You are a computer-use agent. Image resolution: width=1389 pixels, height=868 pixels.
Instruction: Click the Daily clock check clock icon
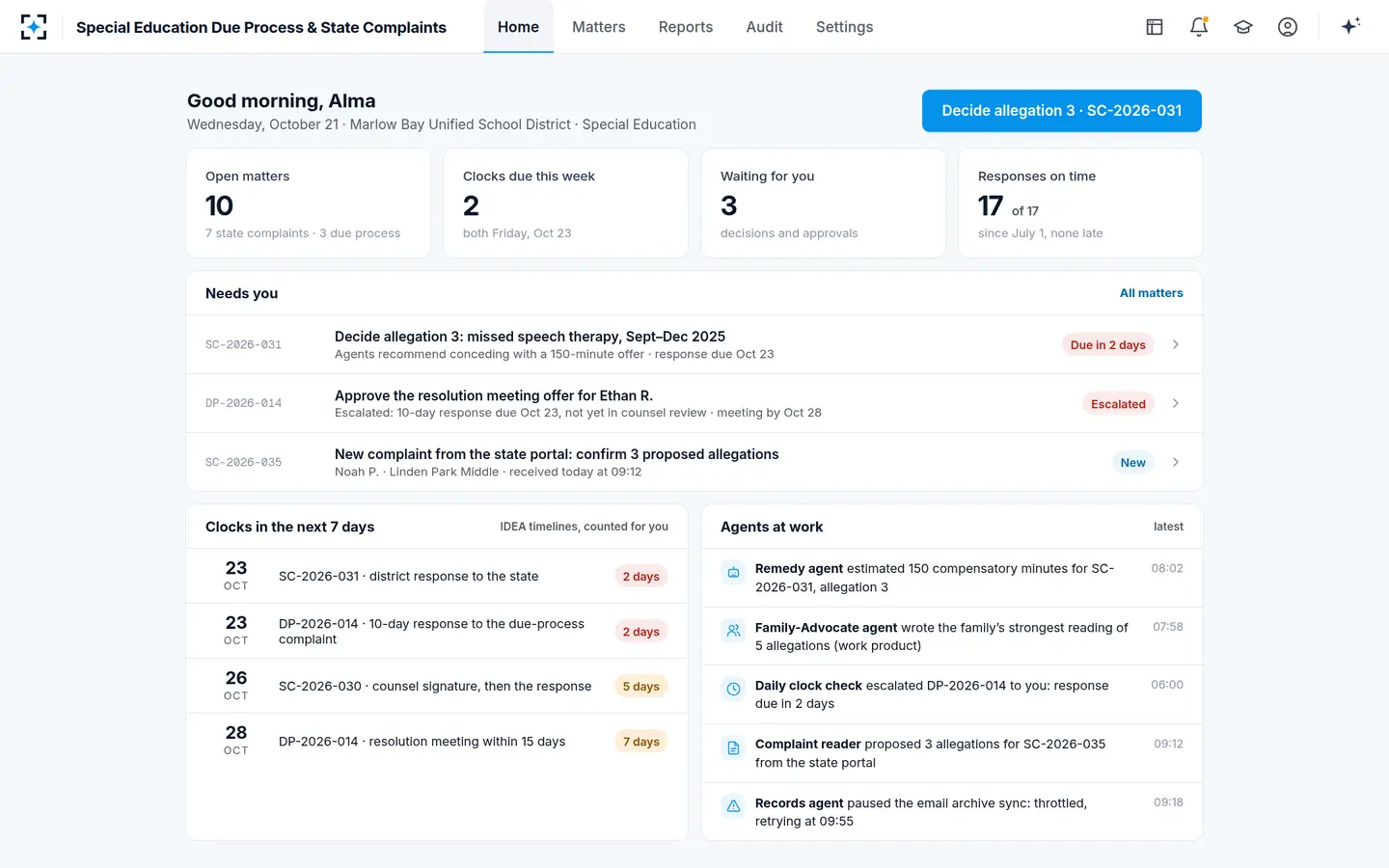pos(733,689)
